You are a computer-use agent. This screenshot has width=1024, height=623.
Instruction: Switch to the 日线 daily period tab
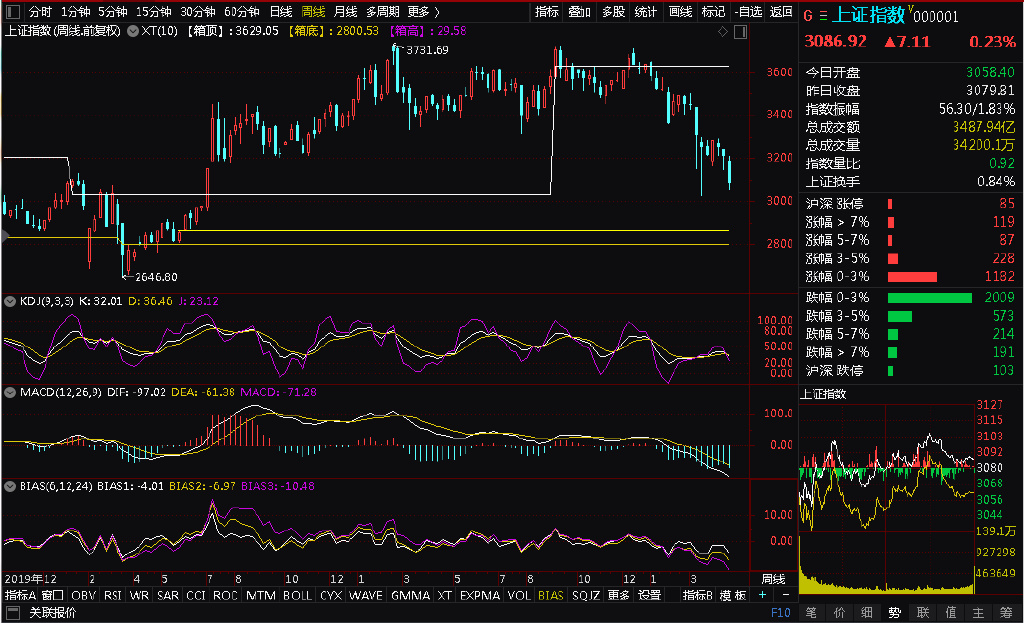tap(281, 12)
